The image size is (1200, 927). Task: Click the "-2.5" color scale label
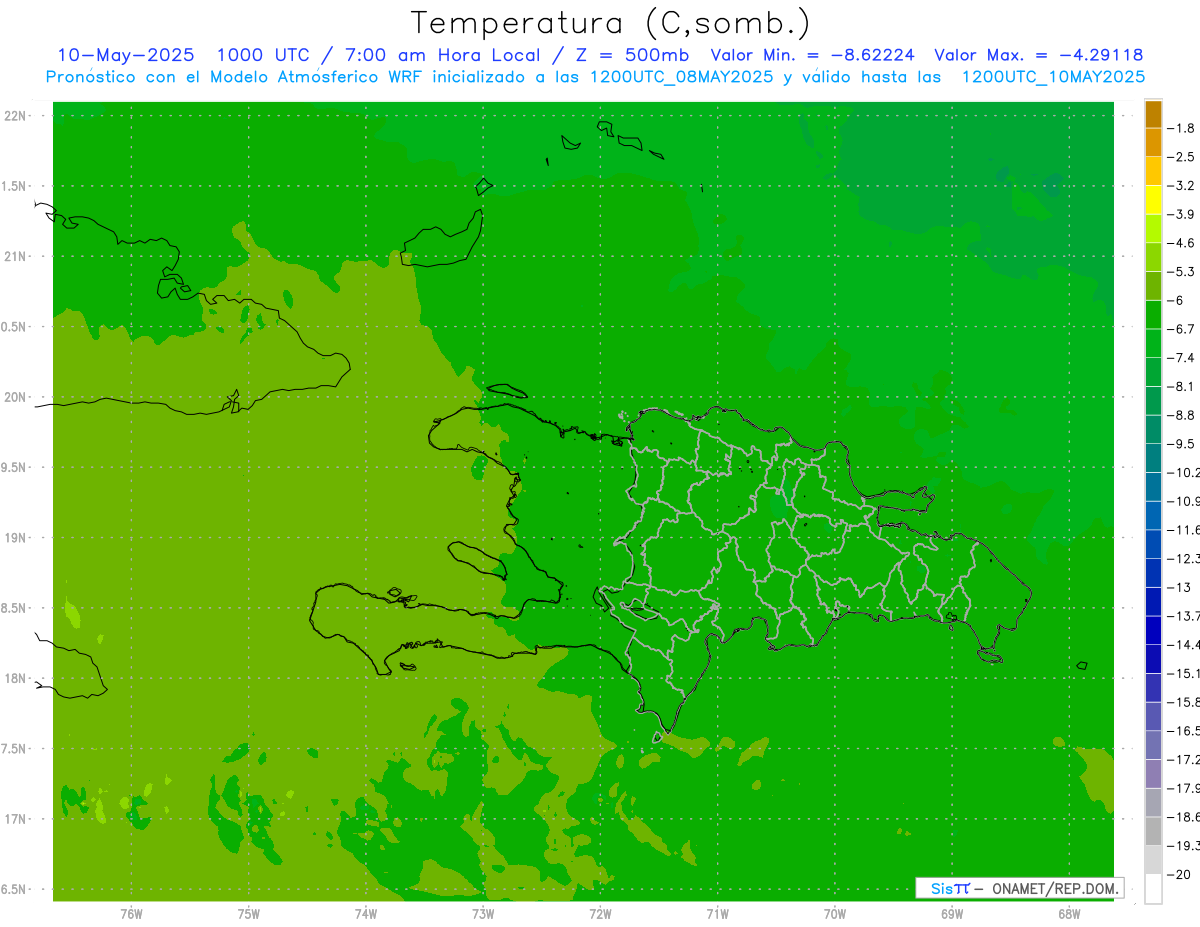tap(1181, 157)
